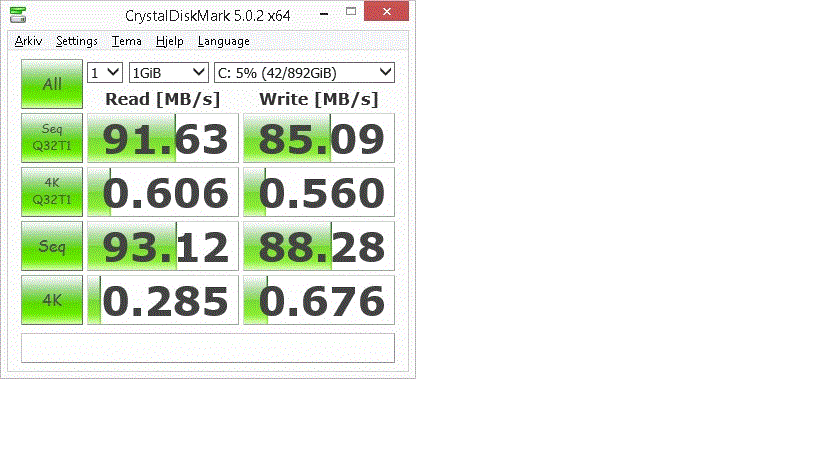This screenshot has width=819, height=460.
Task: Start the 4K benchmark test
Action: (52, 300)
